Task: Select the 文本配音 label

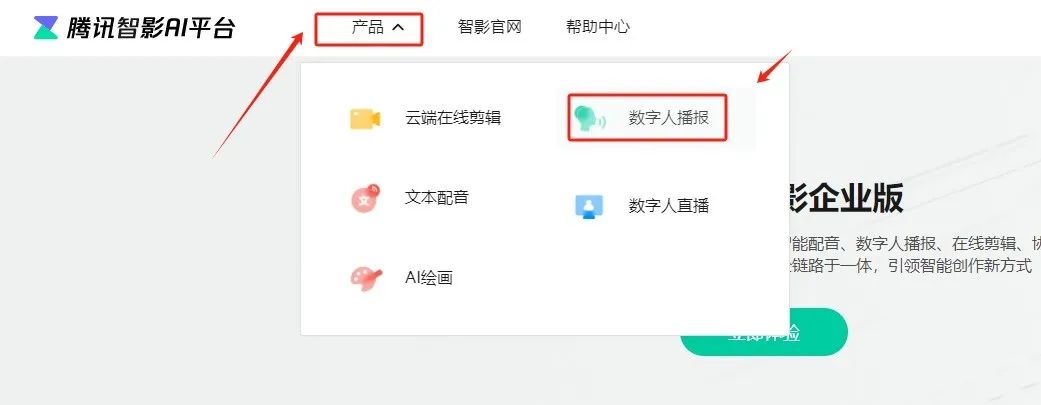Action: [x=437, y=197]
